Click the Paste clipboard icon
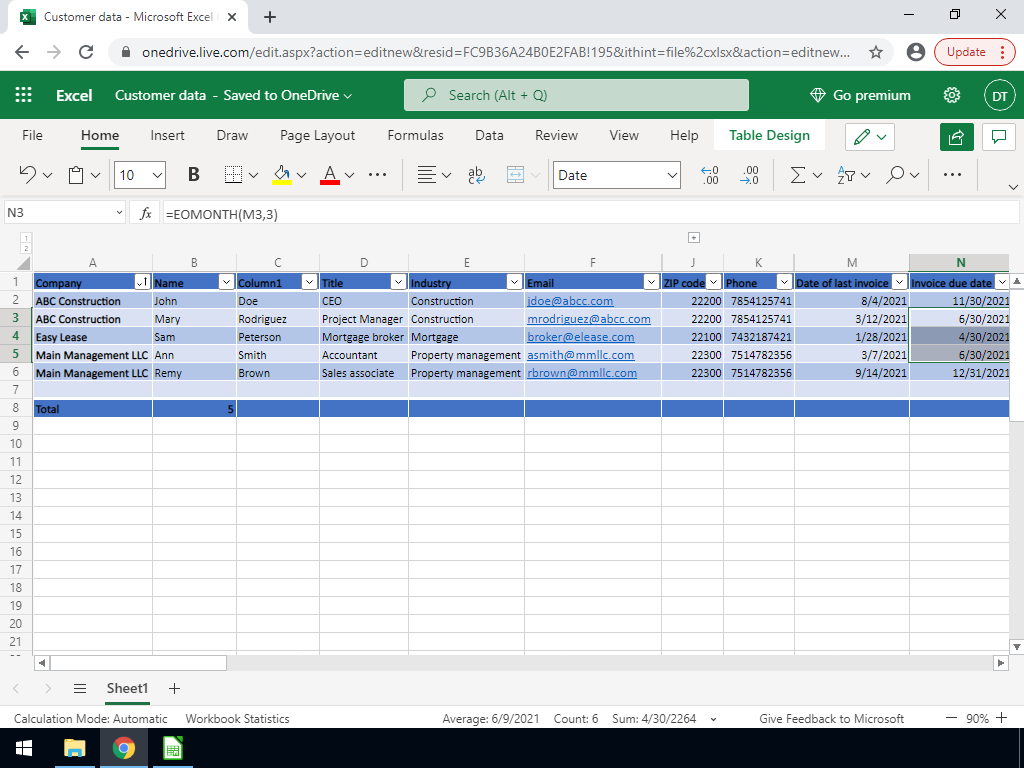This screenshot has width=1024, height=768. tap(76, 175)
